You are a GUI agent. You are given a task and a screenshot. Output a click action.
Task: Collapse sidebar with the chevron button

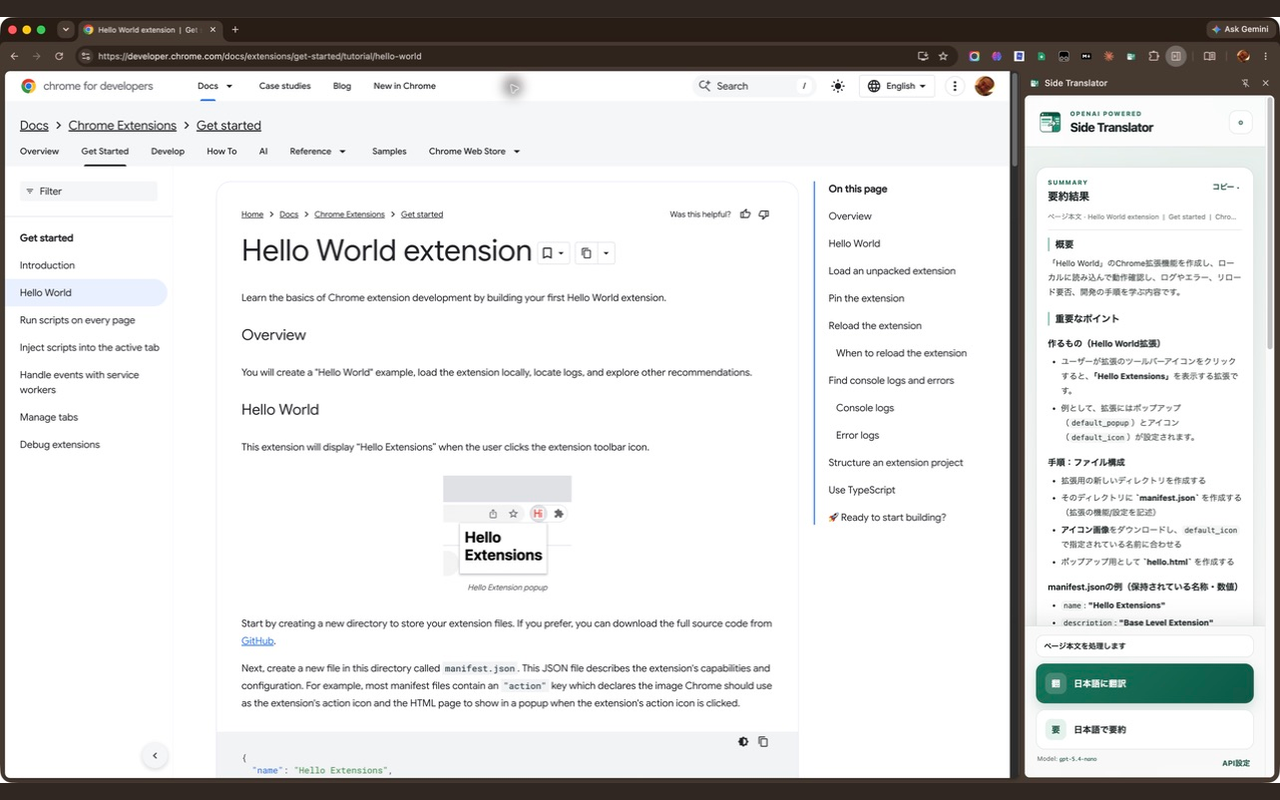point(154,756)
